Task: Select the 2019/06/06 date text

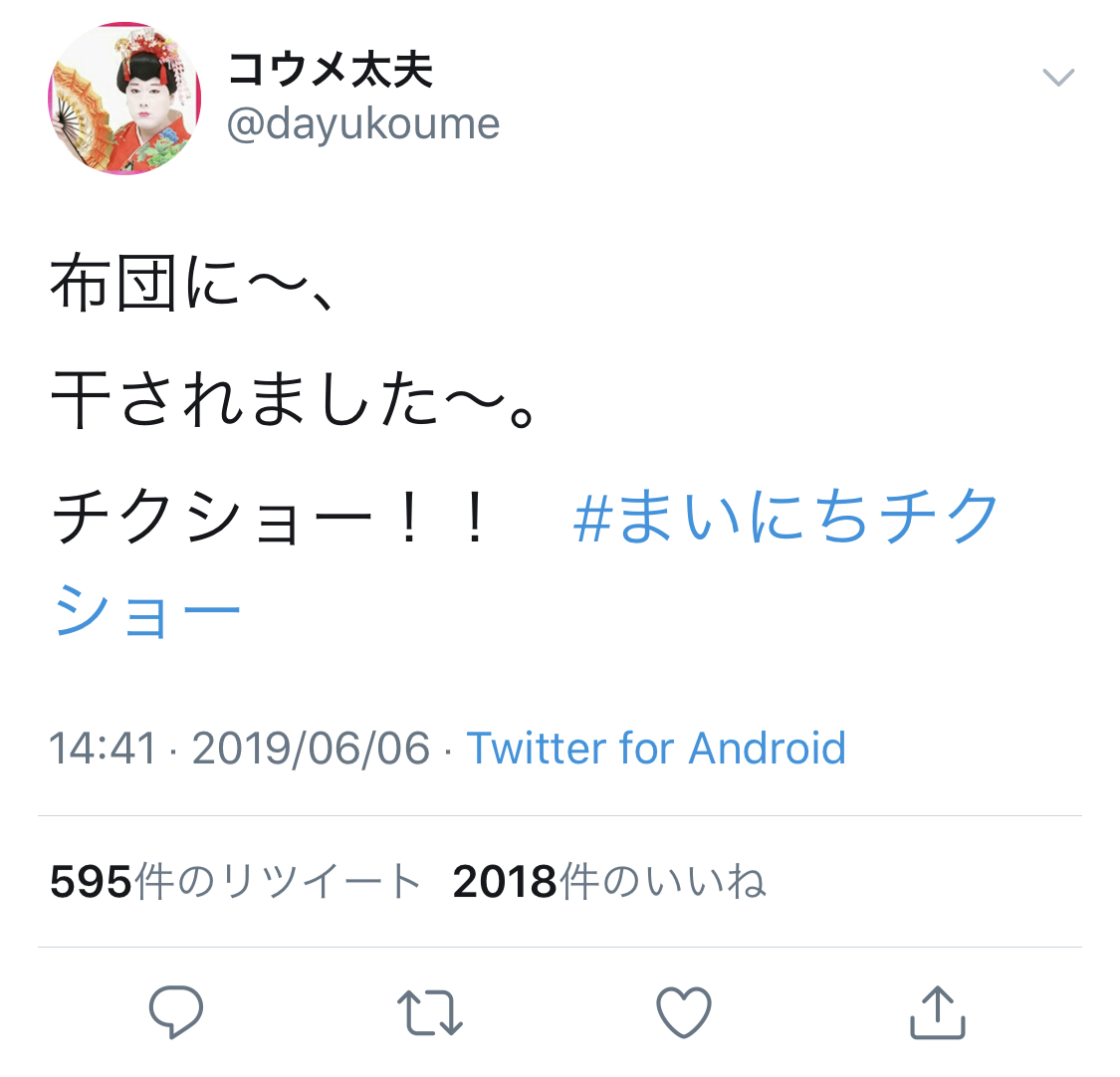Action: click(311, 749)
